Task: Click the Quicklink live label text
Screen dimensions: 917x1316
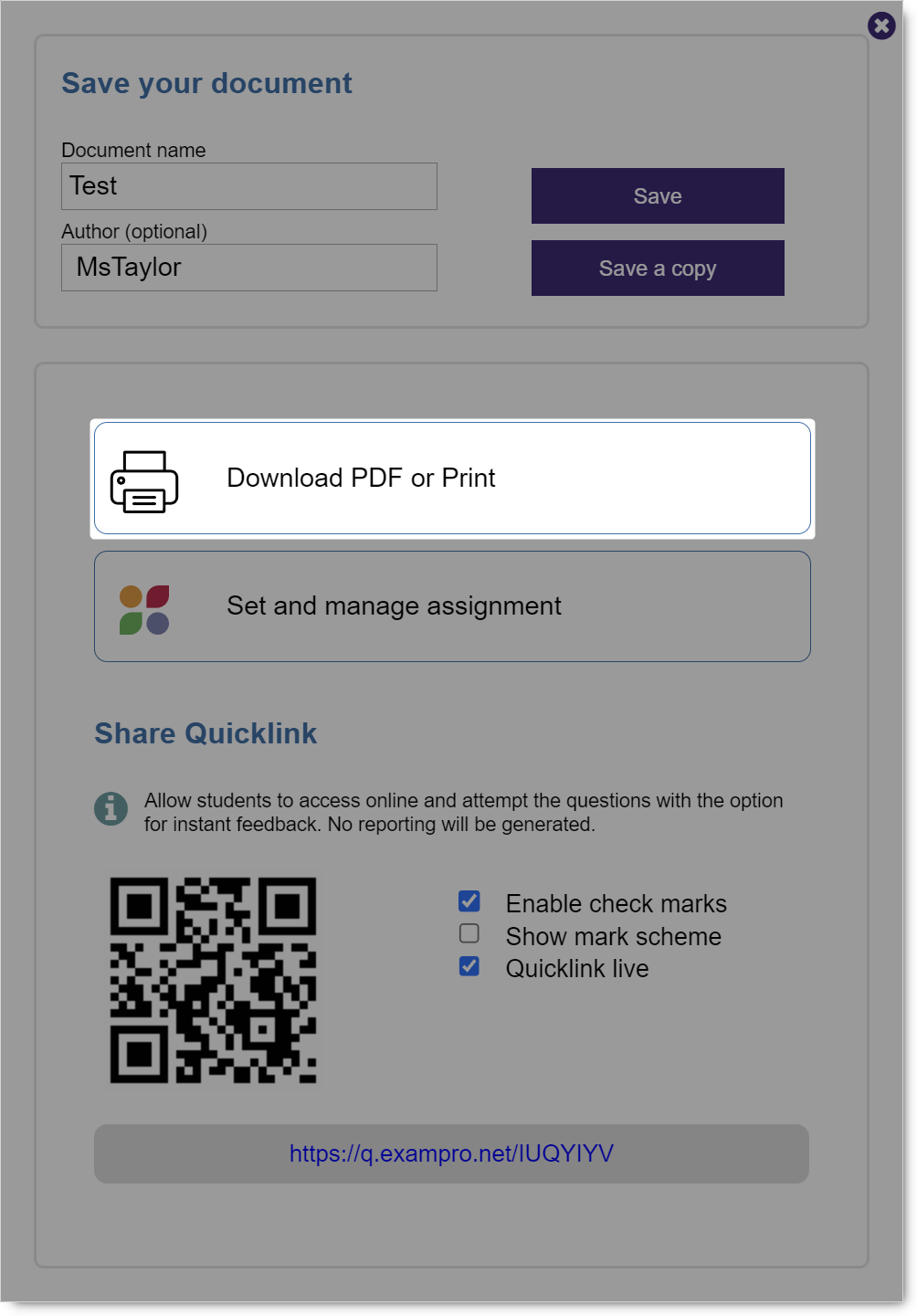Action: pos(577,969)
